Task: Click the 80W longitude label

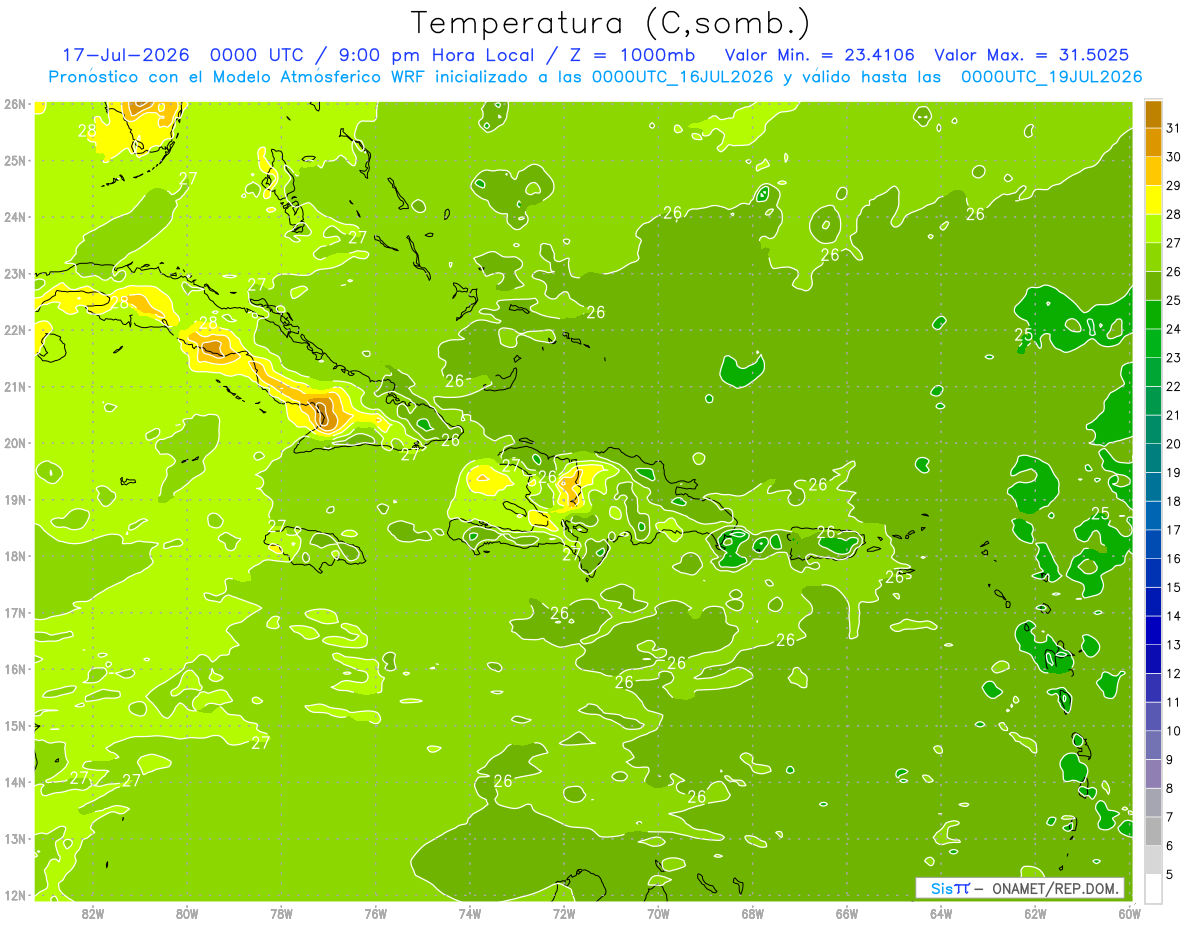Action: (187, 913)
